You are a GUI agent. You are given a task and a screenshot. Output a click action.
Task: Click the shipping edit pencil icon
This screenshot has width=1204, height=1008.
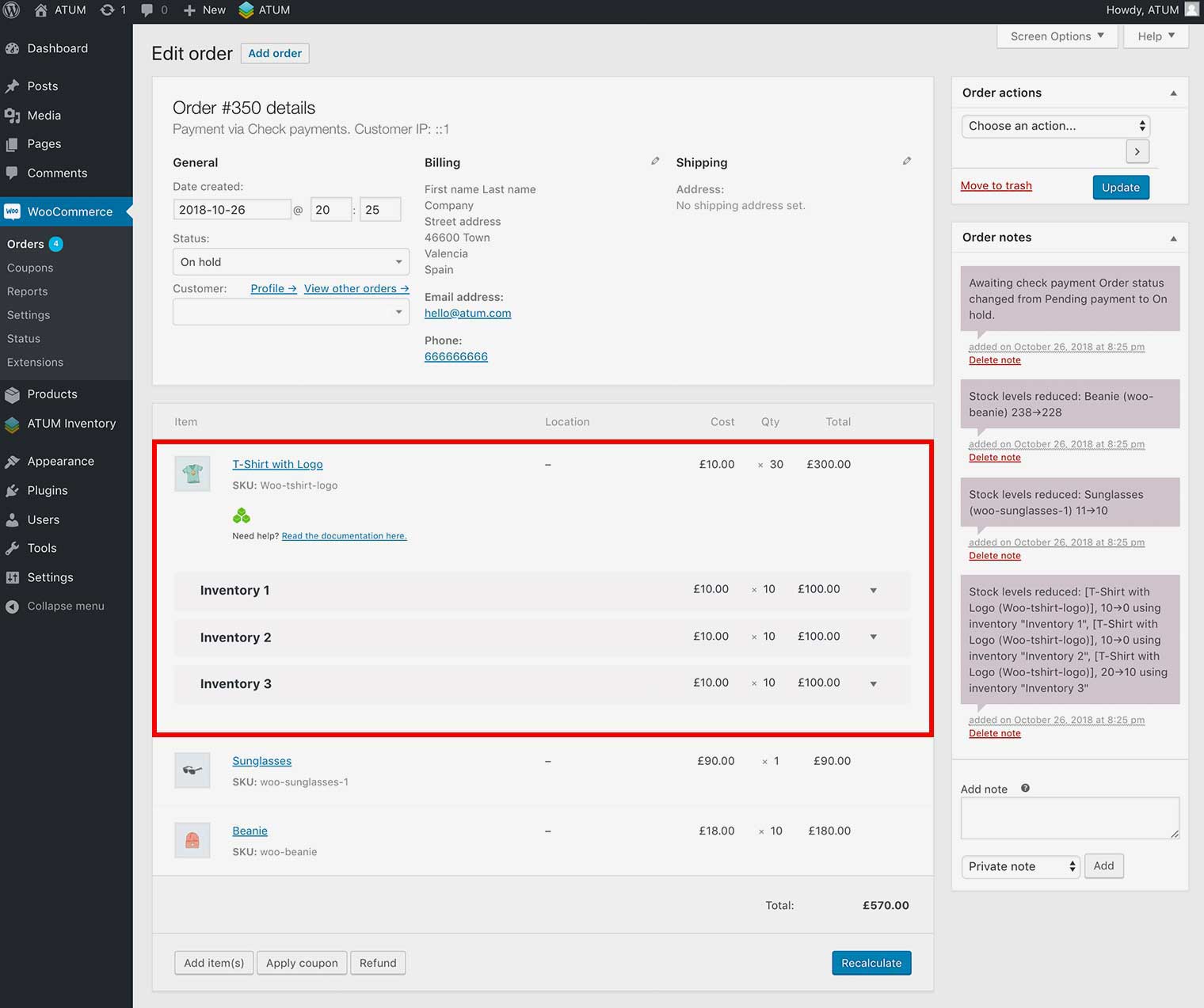click(x=907, y=162)
